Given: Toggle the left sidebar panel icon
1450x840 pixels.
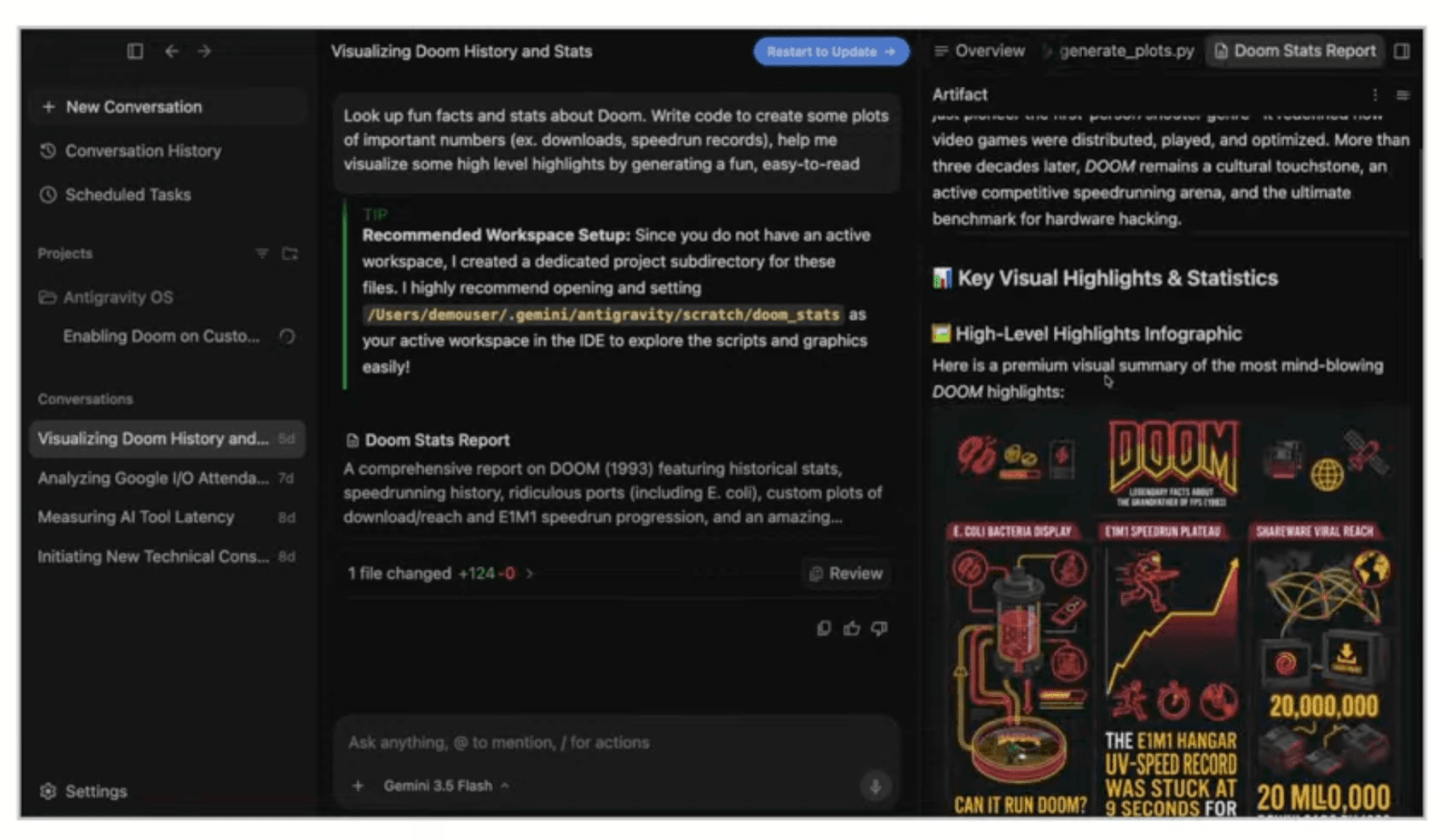Looking at the screenshot, I should pyautogui.click(x=135, y=52).
